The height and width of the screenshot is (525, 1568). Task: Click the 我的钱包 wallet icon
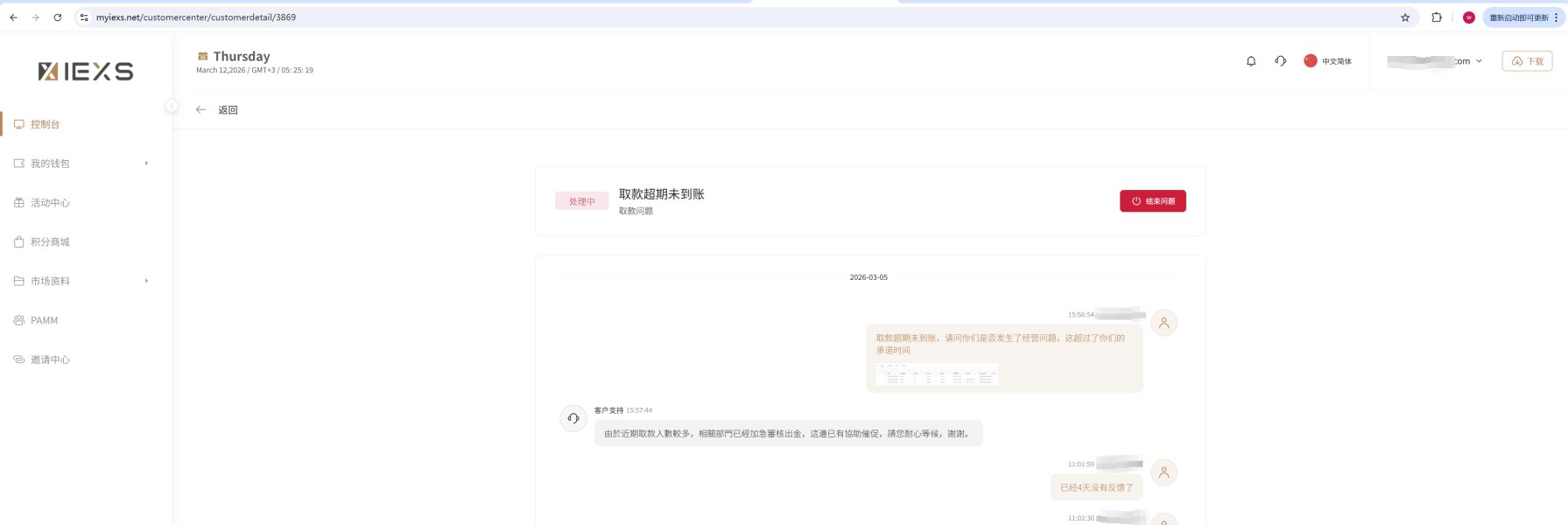click(x=19, y=164)
